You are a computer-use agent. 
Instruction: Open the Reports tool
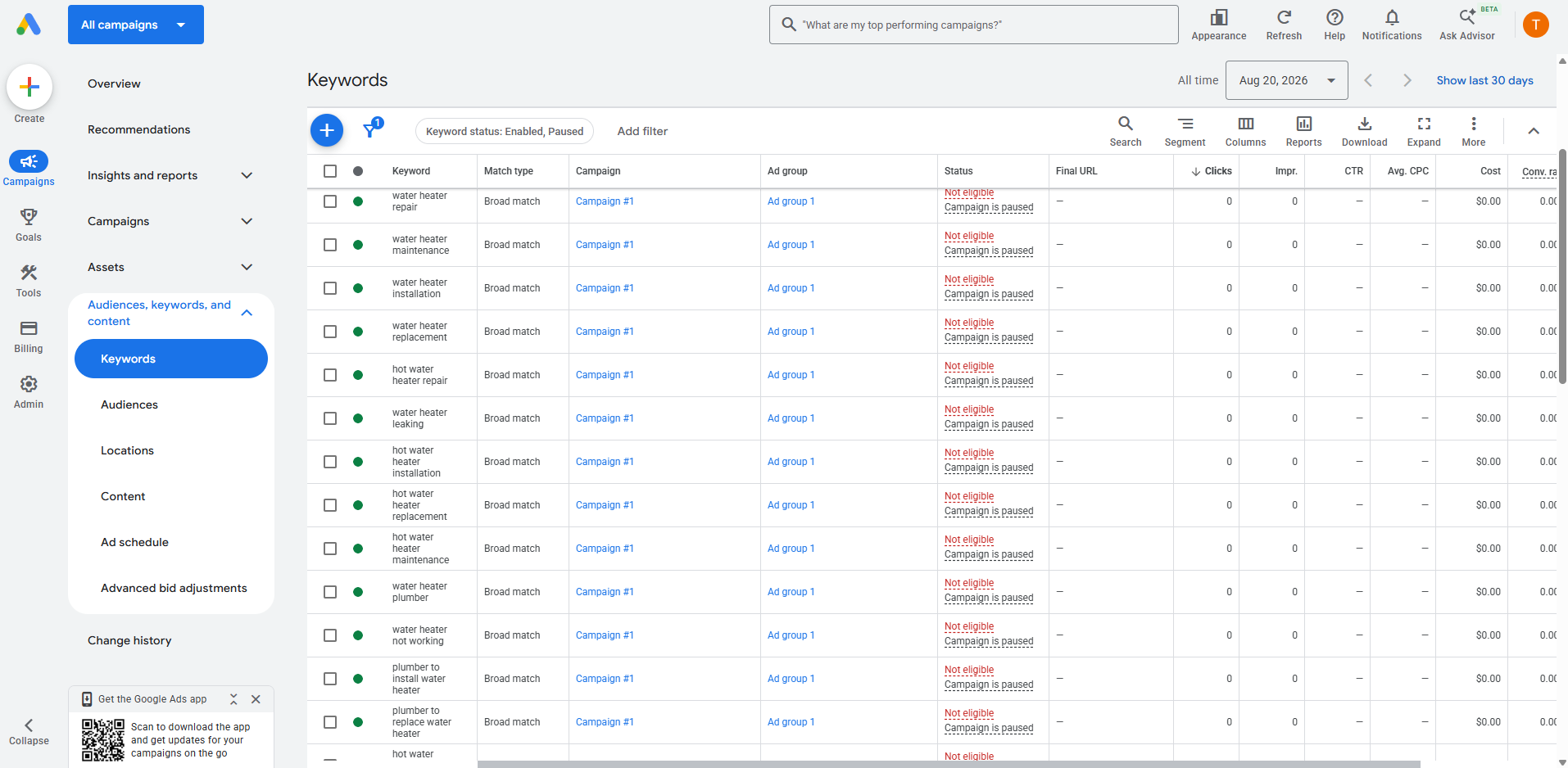tap(1303, 131)
